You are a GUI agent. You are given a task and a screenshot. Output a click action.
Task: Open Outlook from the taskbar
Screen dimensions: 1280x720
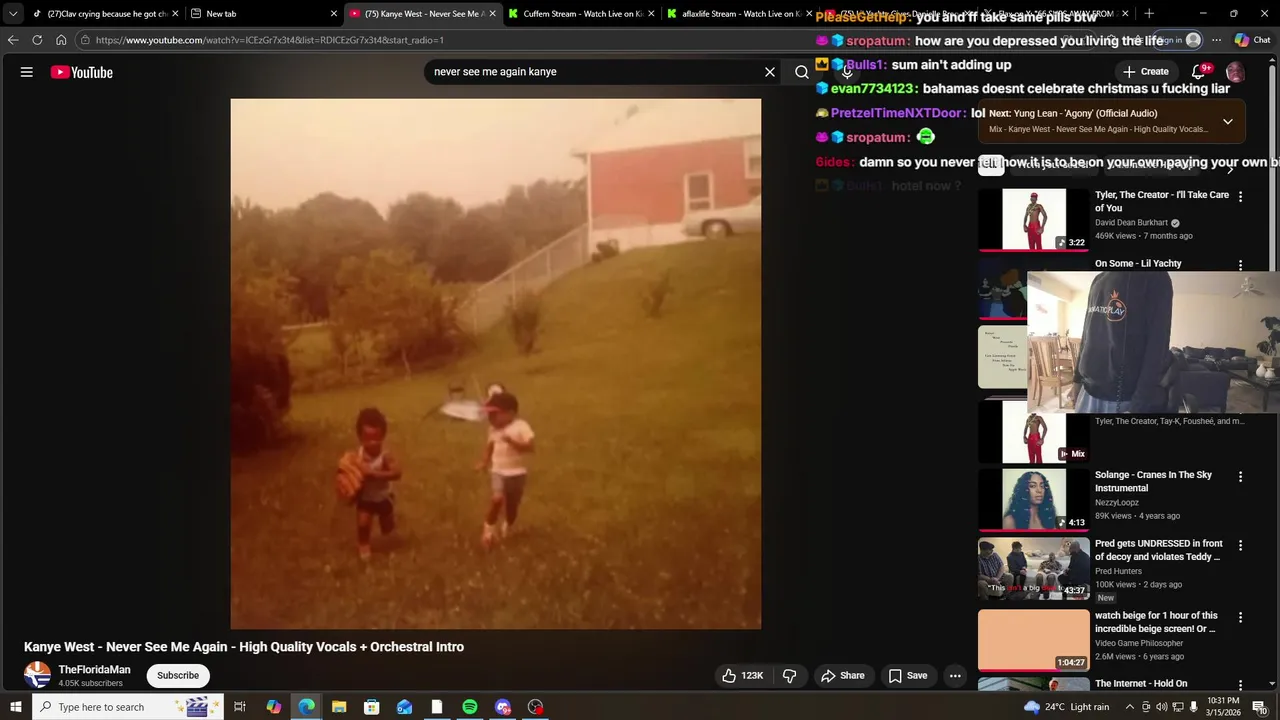tap(404, 707)
